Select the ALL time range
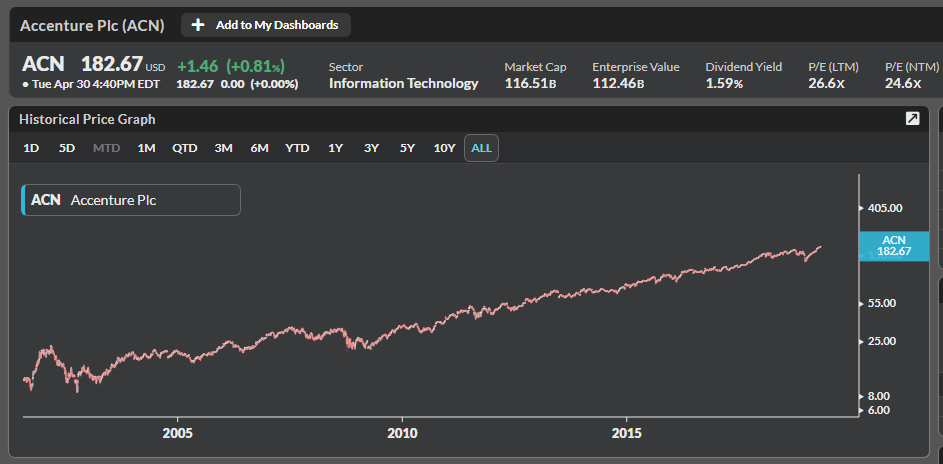943x464 pixels. [x=481, y=148]
